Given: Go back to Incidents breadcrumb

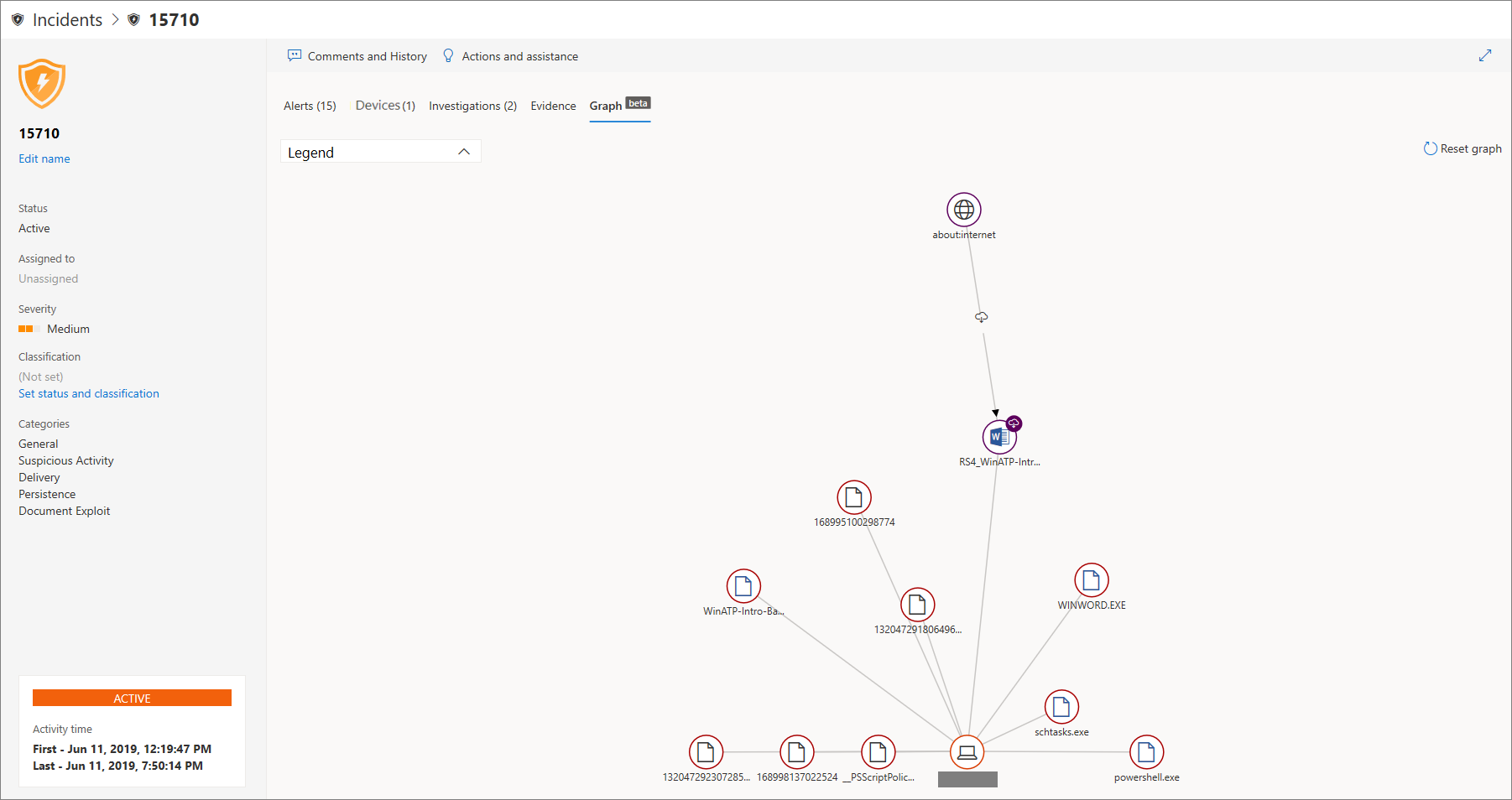Looking at the screenshot, I should (67, 19).
